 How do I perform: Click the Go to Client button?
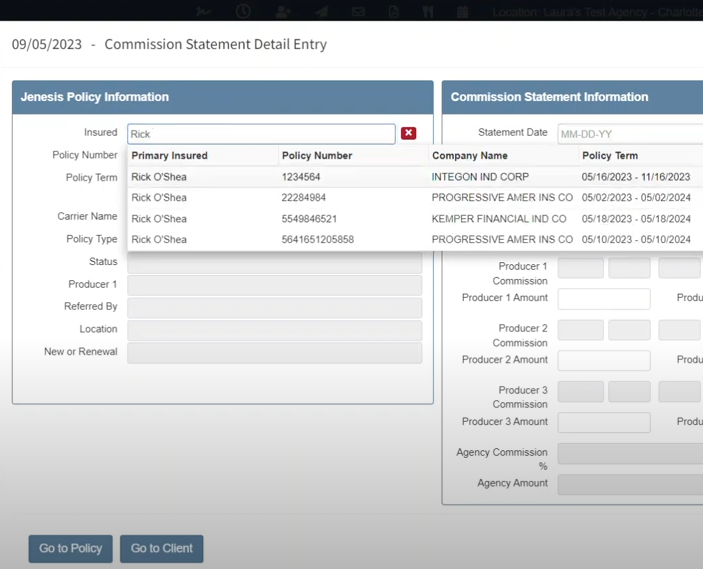[161, 548]
